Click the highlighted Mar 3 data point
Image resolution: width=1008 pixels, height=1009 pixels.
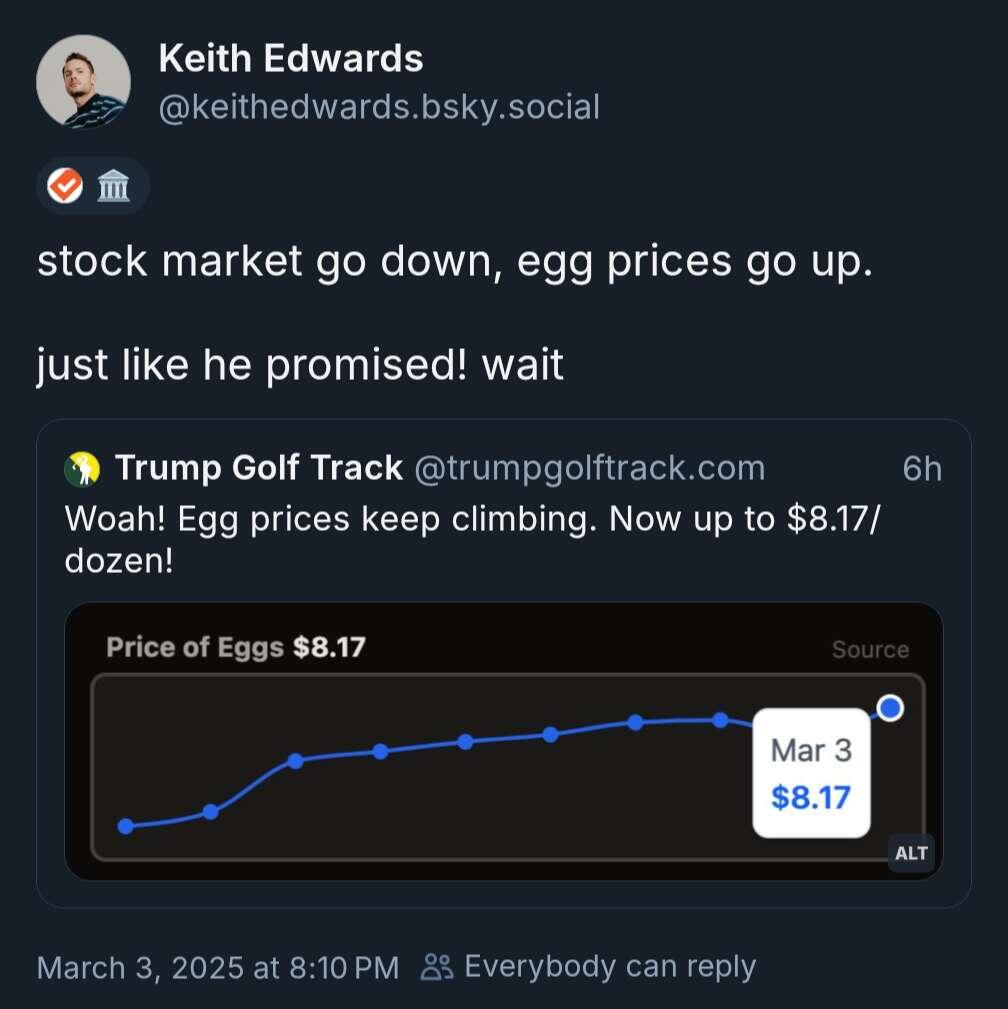tap(890, 708)
